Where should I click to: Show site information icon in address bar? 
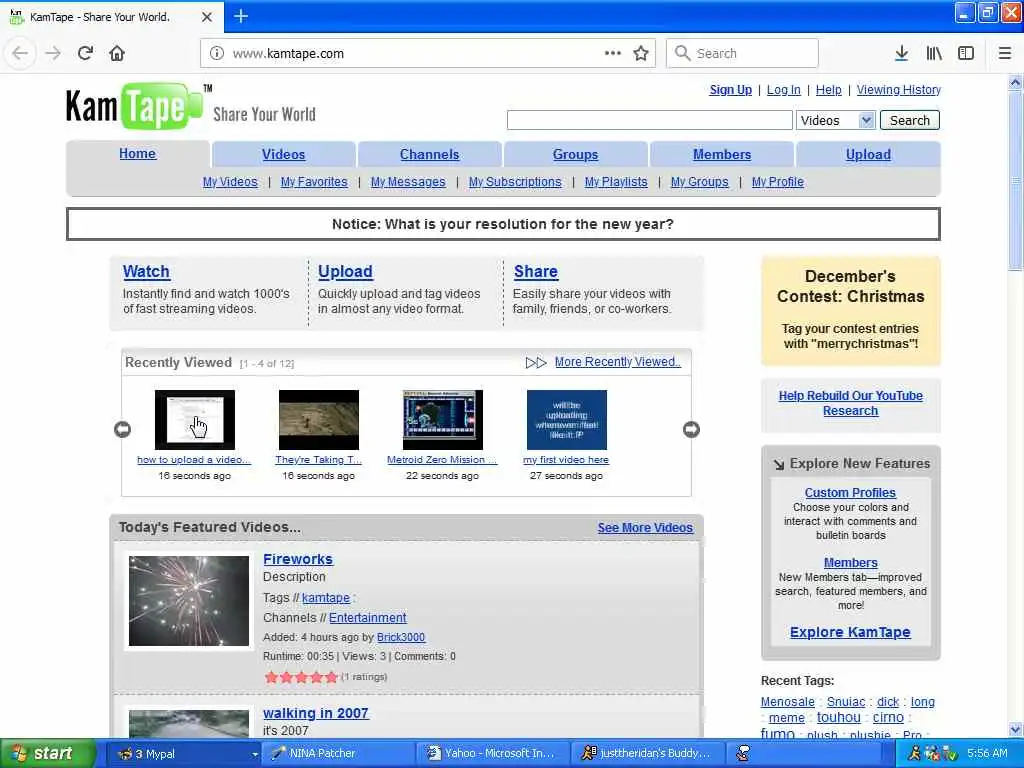tap(217, 54)
